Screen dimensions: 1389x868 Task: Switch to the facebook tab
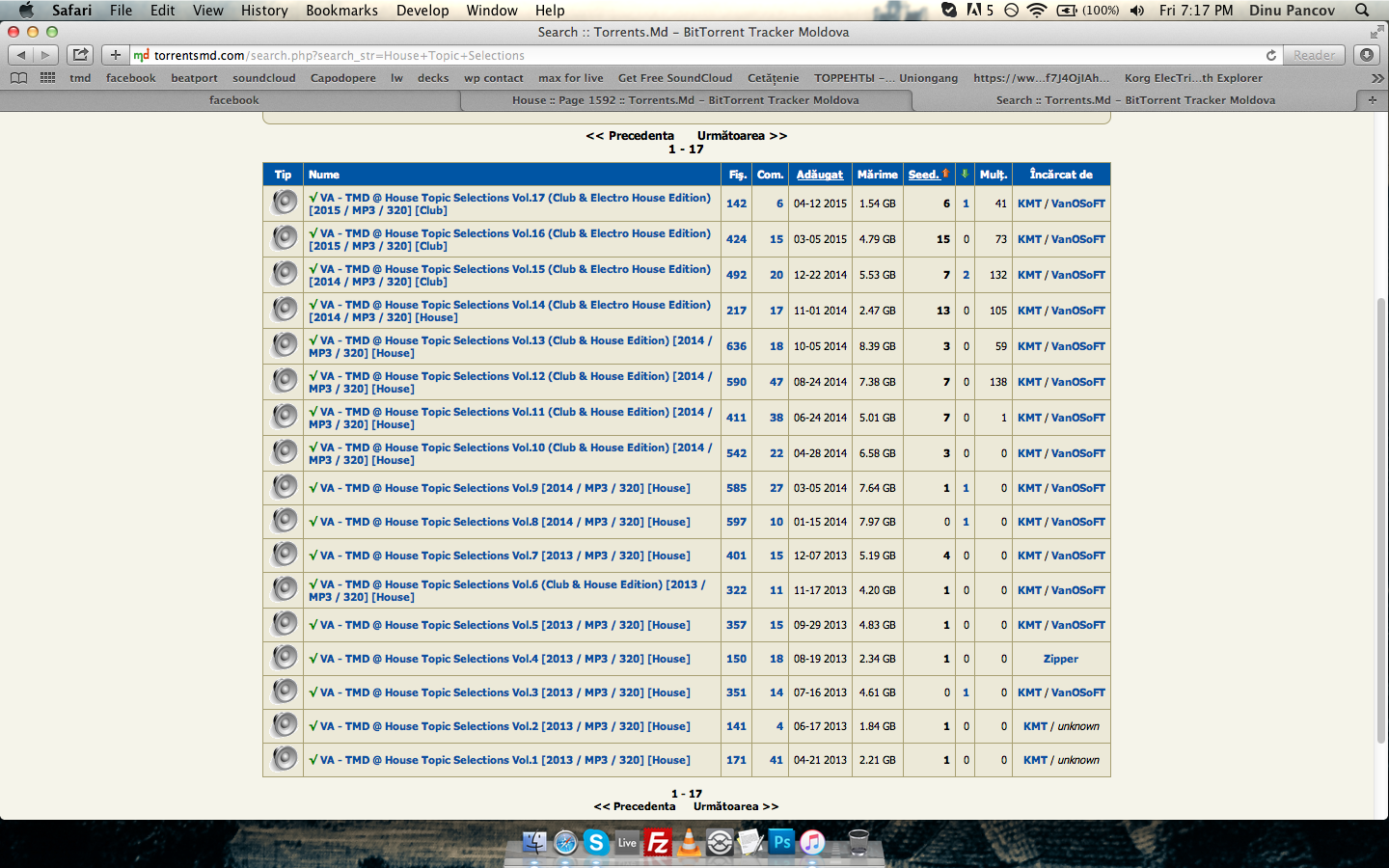coord(233,100)
